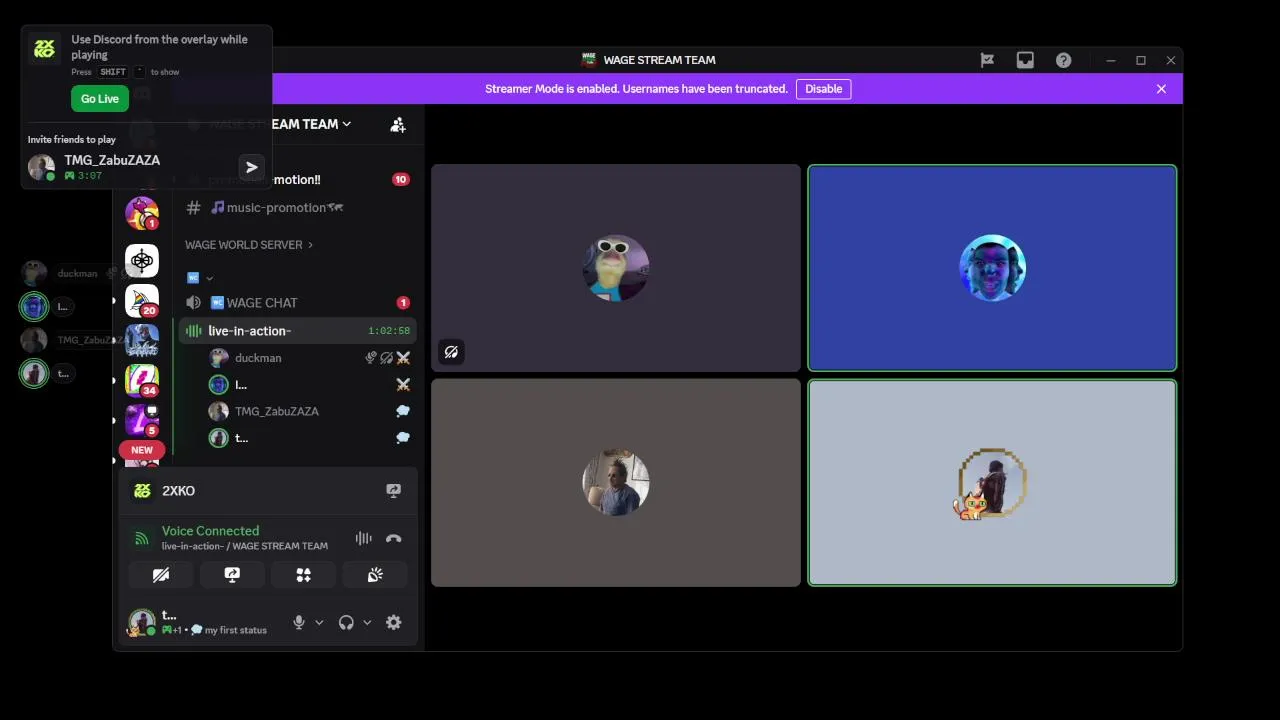Disconnect from voice with the hang-up icon
The image size is (1280, 720).
tap(394, 538)
